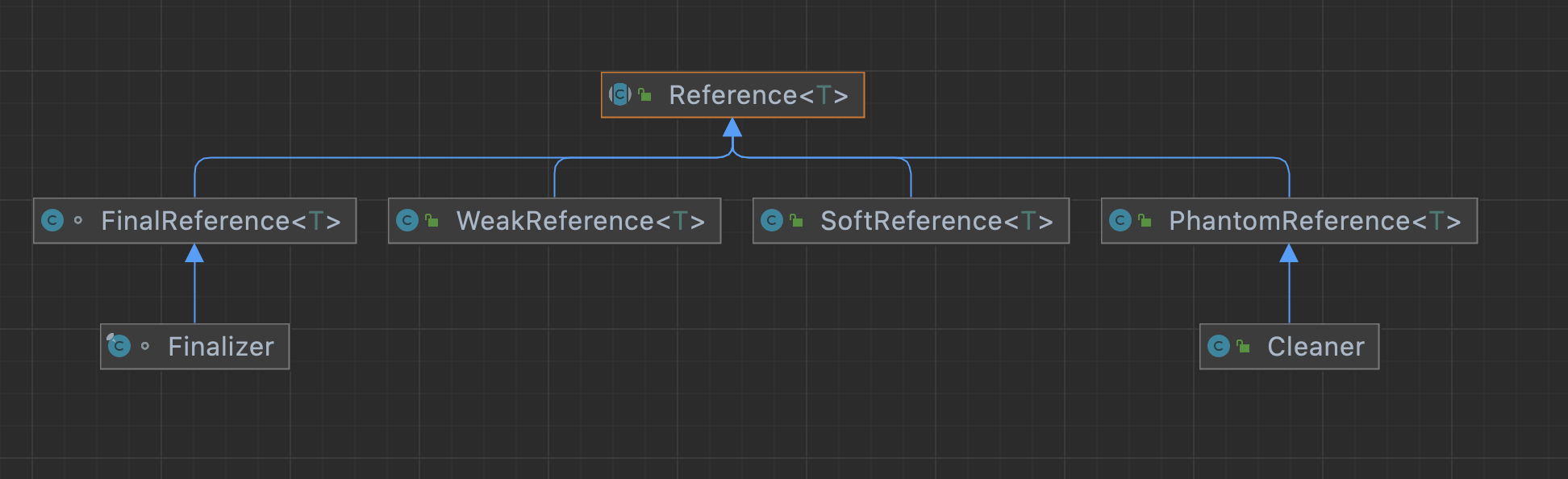
Task: Click the inheritance arrowhead below PhantomReference<T>
Action: tap(1289, 253)
